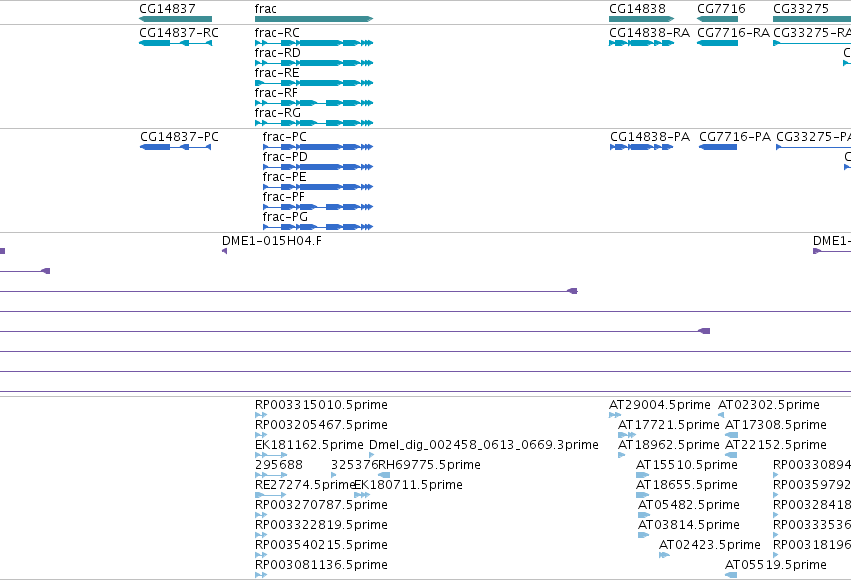Select the CG14838-PA protein glyph
Viewport: 851px width, 580px height.
pos(642,147)
